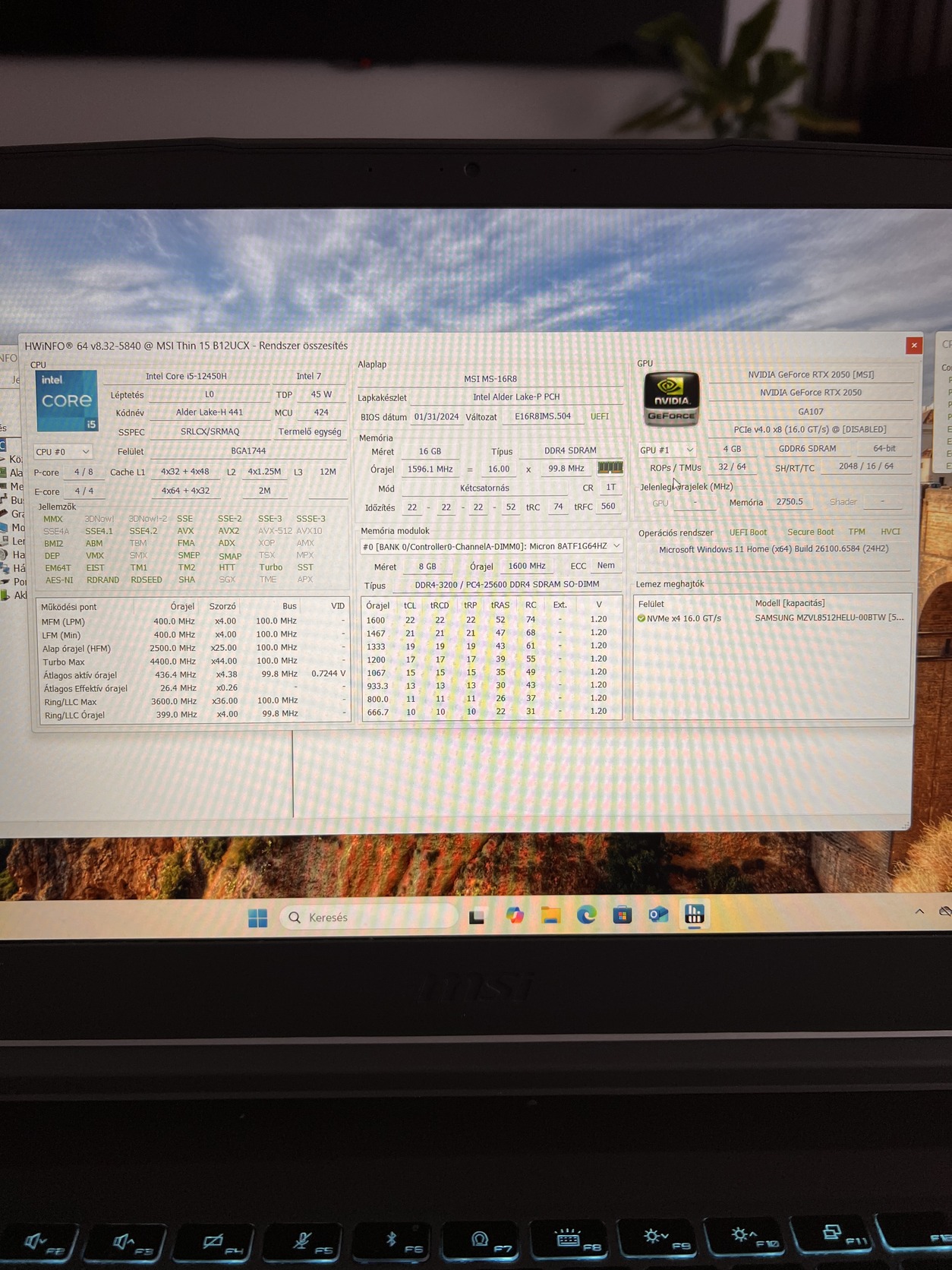Close the HWiNFO summary window
Image resolution: width=952 pixels, height=1270 pixels.
click(914, 346)
